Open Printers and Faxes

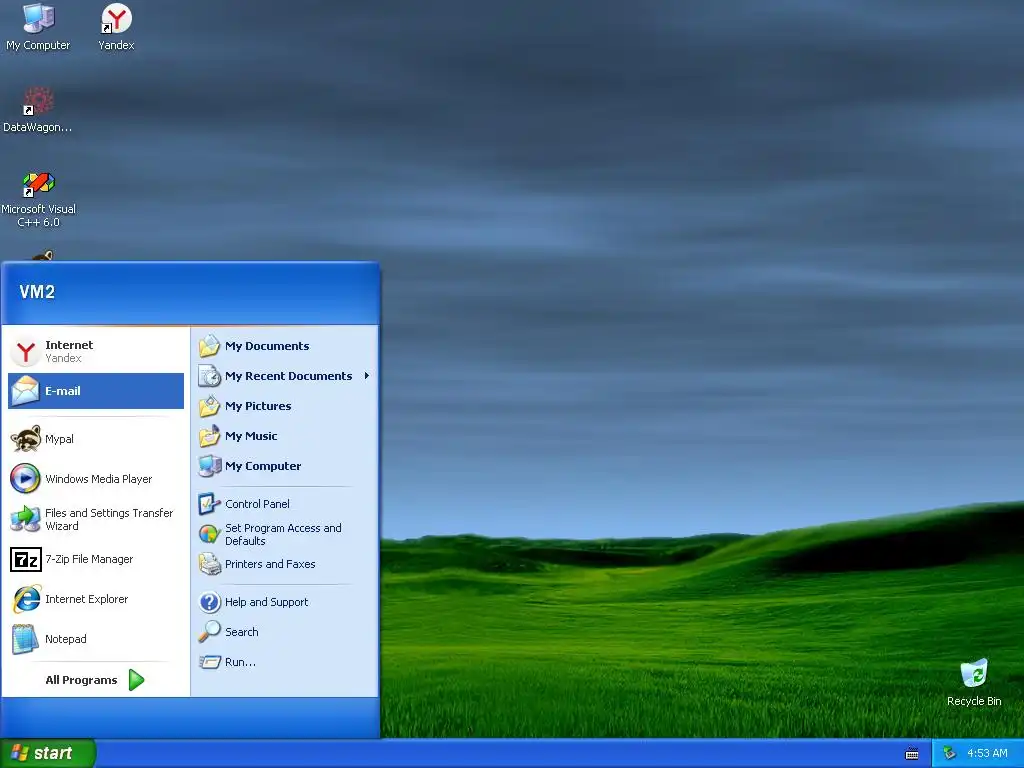[284, 564]
